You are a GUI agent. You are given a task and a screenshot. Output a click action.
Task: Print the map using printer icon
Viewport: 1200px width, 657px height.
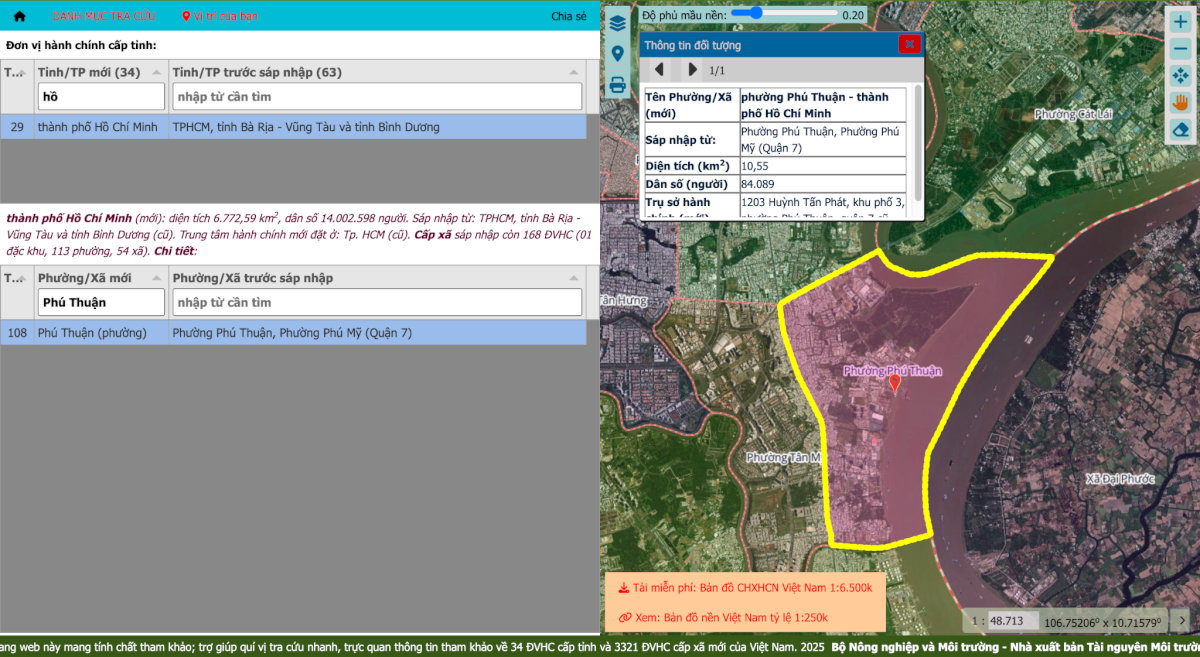click(x=617, y=85)
